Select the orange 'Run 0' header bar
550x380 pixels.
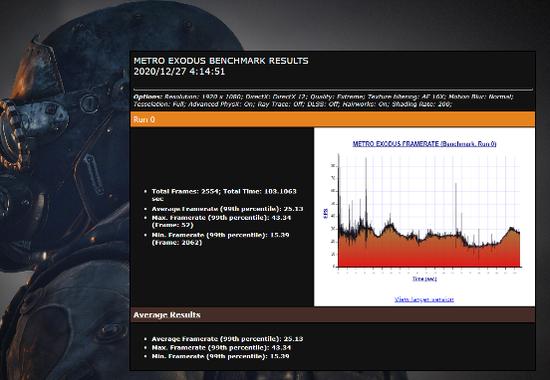click(x=332, y=119)
